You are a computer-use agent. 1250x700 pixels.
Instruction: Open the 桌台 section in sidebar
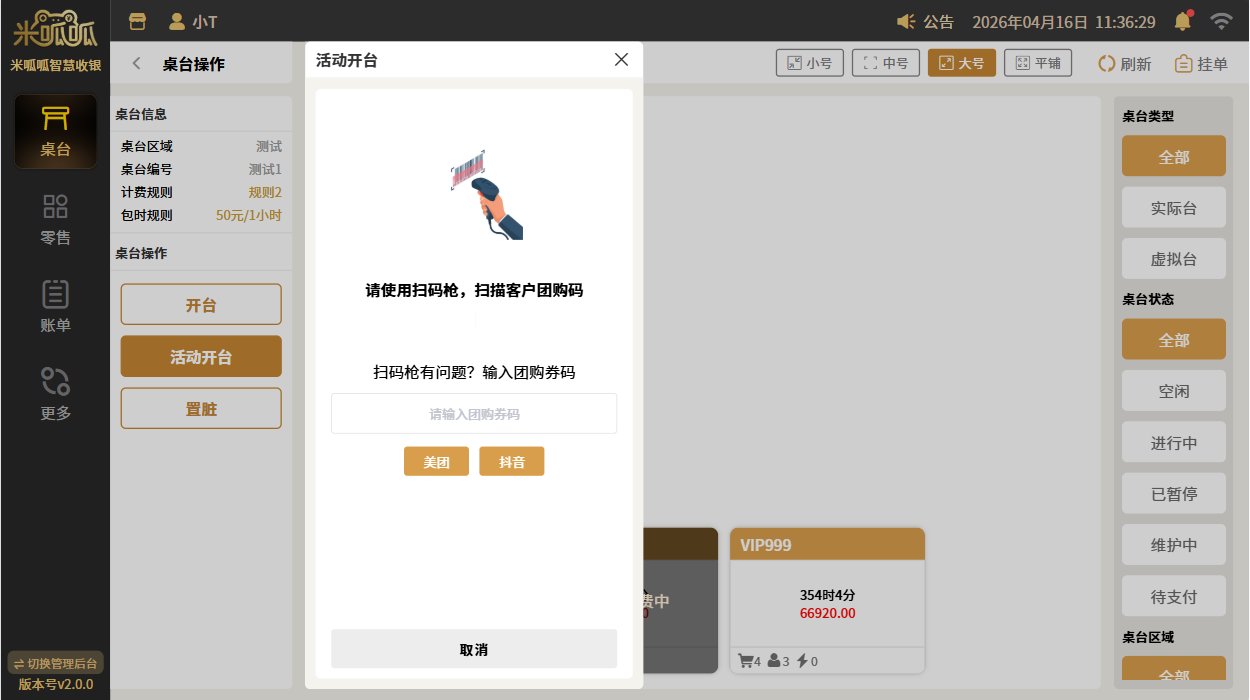(55, 132)
